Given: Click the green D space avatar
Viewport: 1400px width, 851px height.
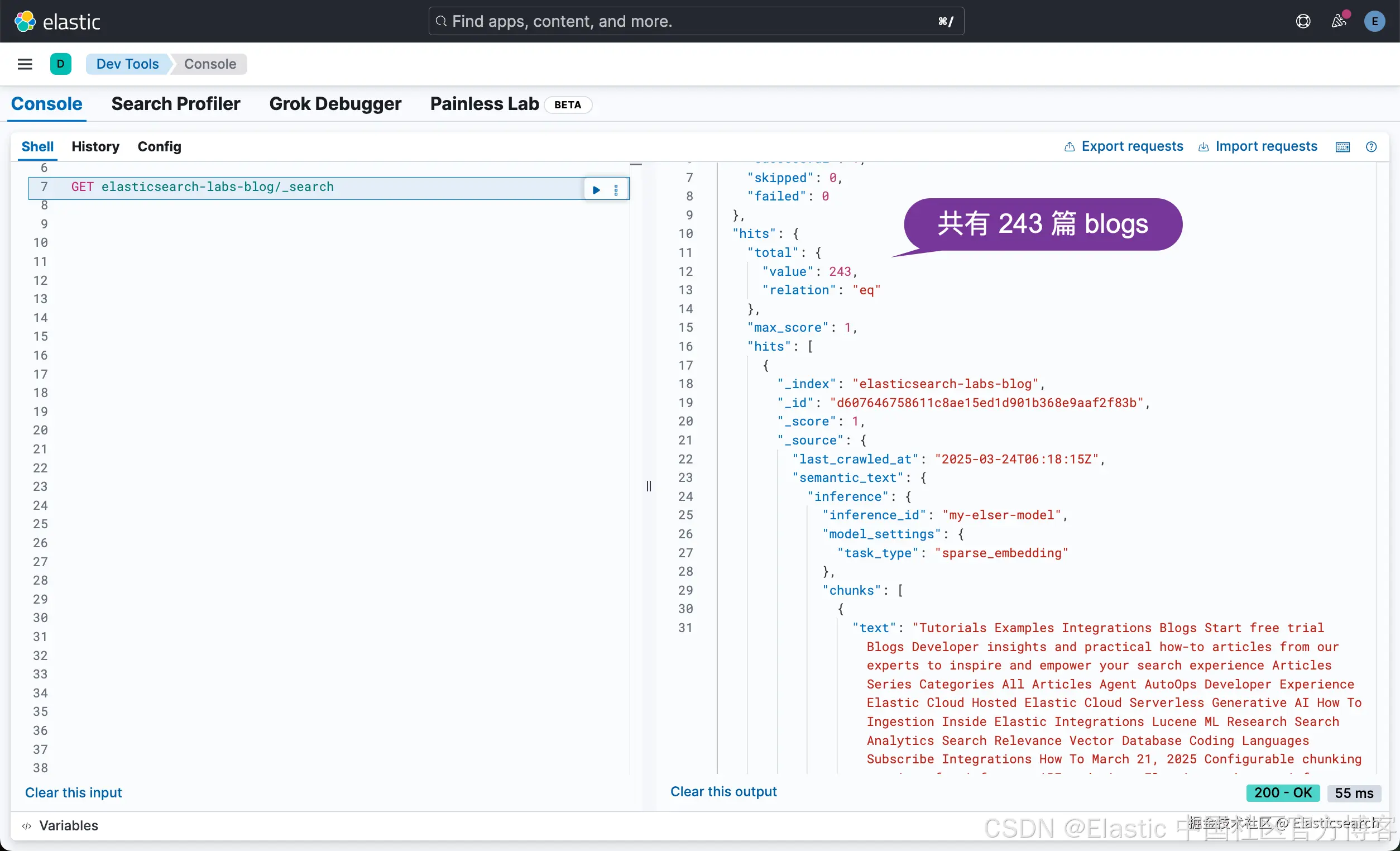Looking at the screenshot, I should click(x=60, y=64).
